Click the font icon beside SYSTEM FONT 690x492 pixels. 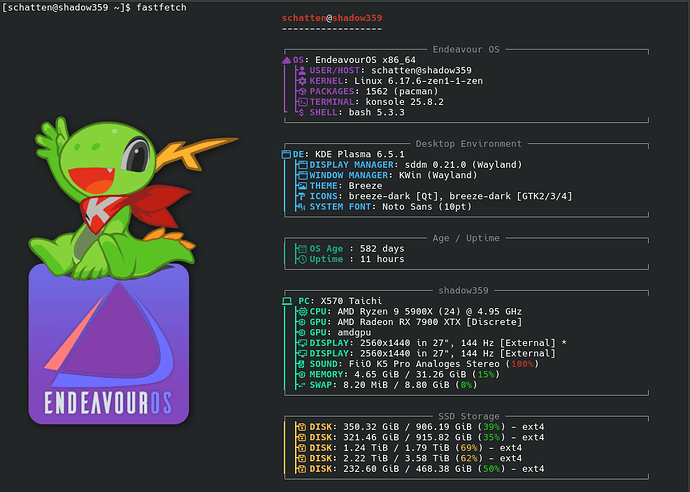302,207
